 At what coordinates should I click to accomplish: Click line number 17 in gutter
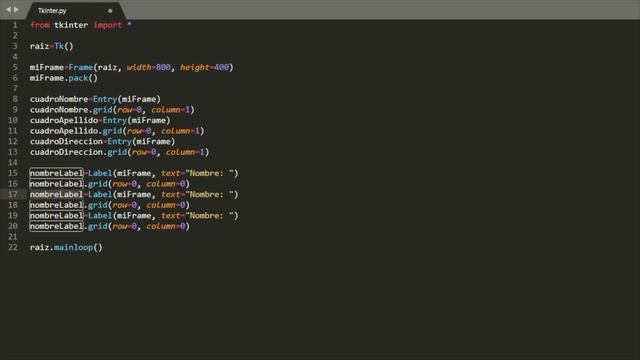[13, 194]
